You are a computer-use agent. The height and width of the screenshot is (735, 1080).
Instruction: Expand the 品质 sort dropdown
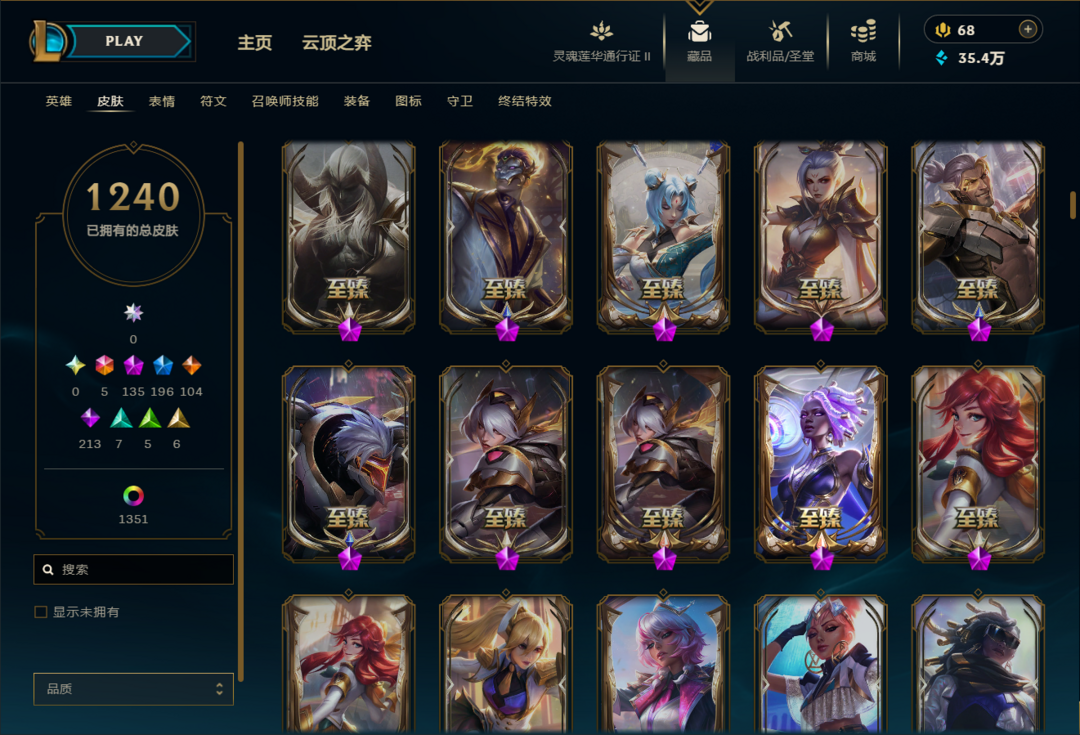tap(134, 689)
